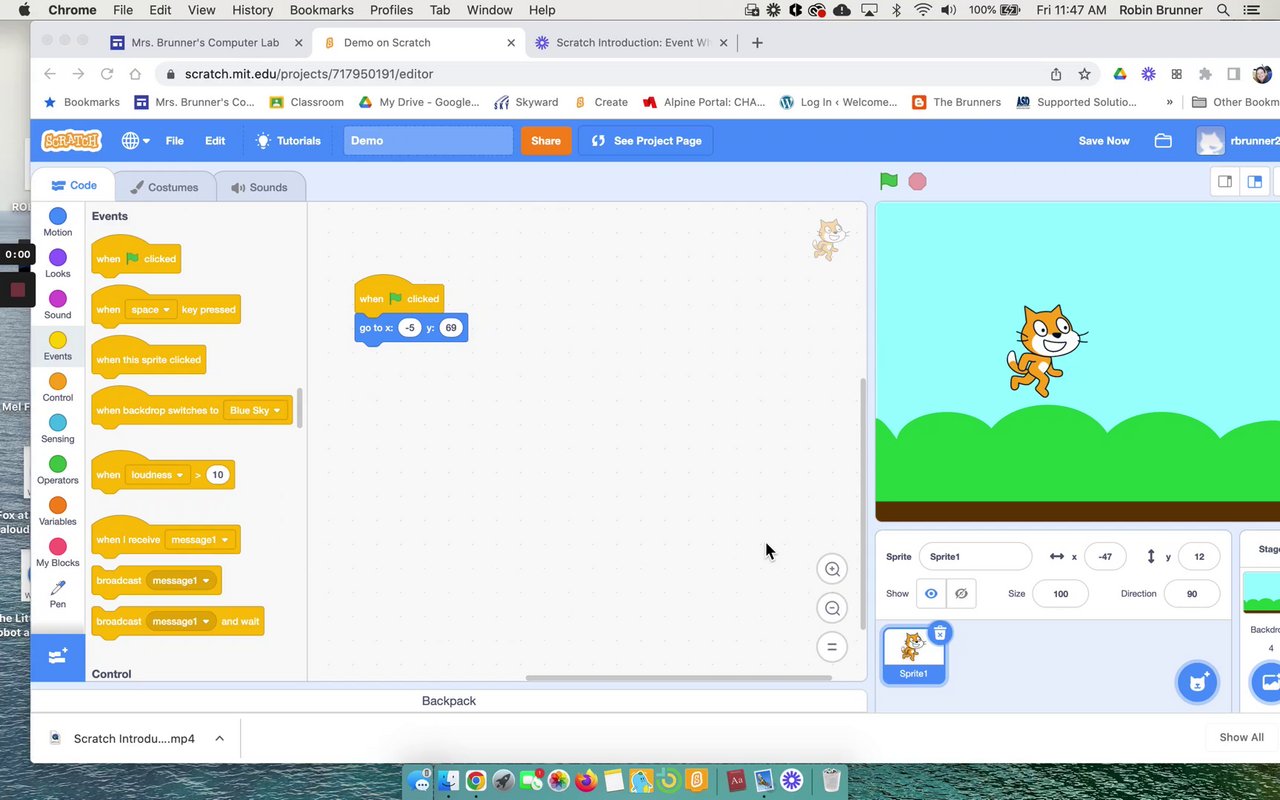The height and width of the screenshot is (800, 1280).
Task: Select the My Blocks category
Action: pos(58,553)
